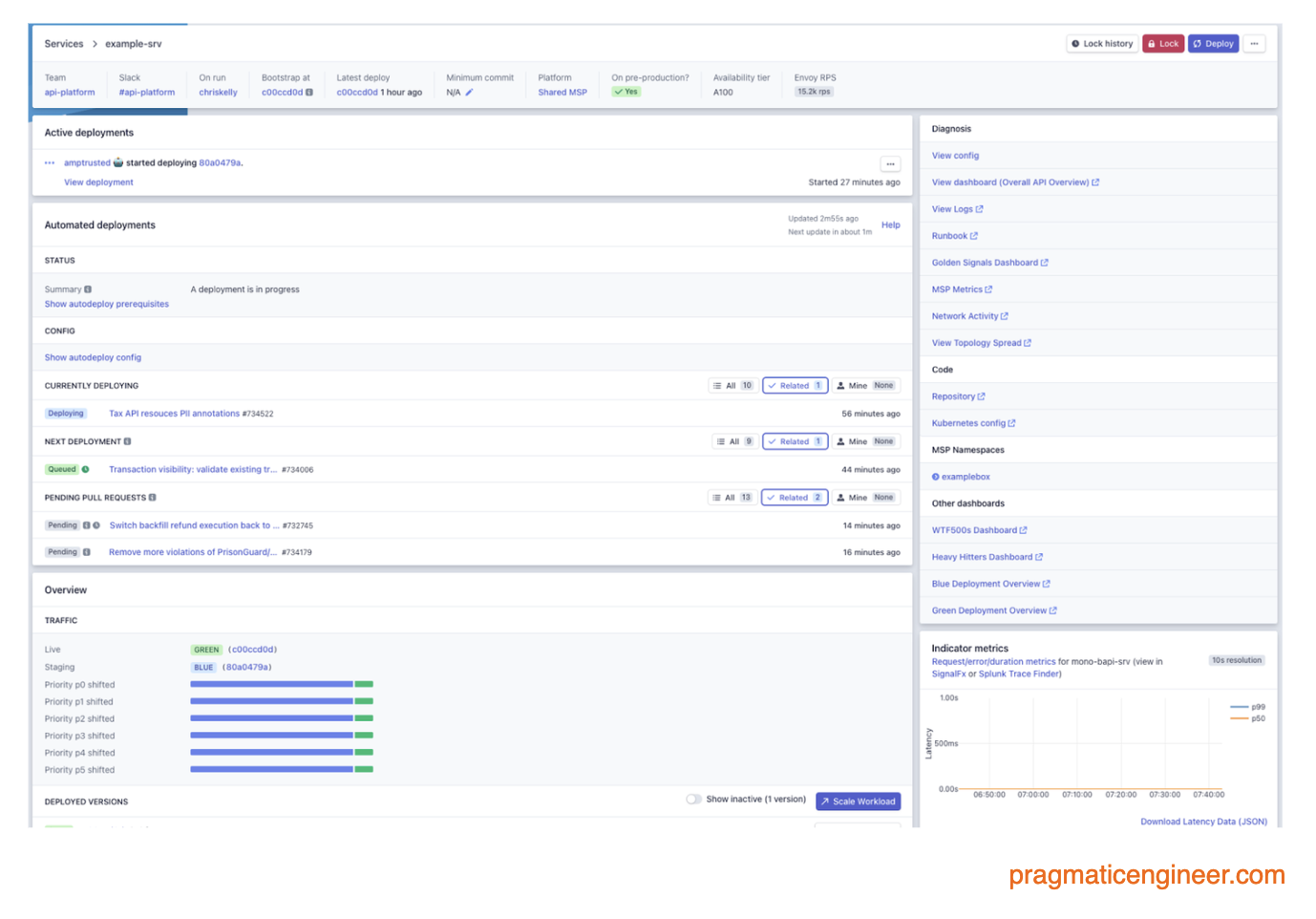Go to Services via the breadcrumb
This screenshot has height=919, width=1316.
tap(63, 43)
